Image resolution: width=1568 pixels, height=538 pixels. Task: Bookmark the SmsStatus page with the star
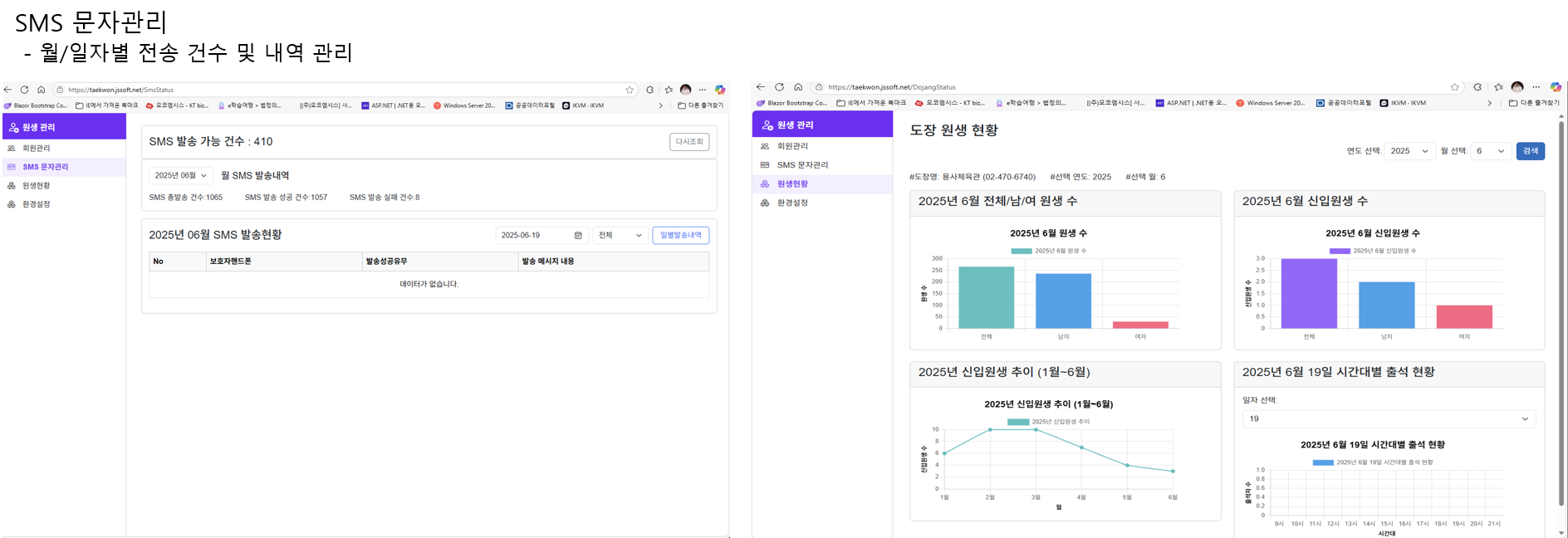pyautogui.click(x=630, y=90)
